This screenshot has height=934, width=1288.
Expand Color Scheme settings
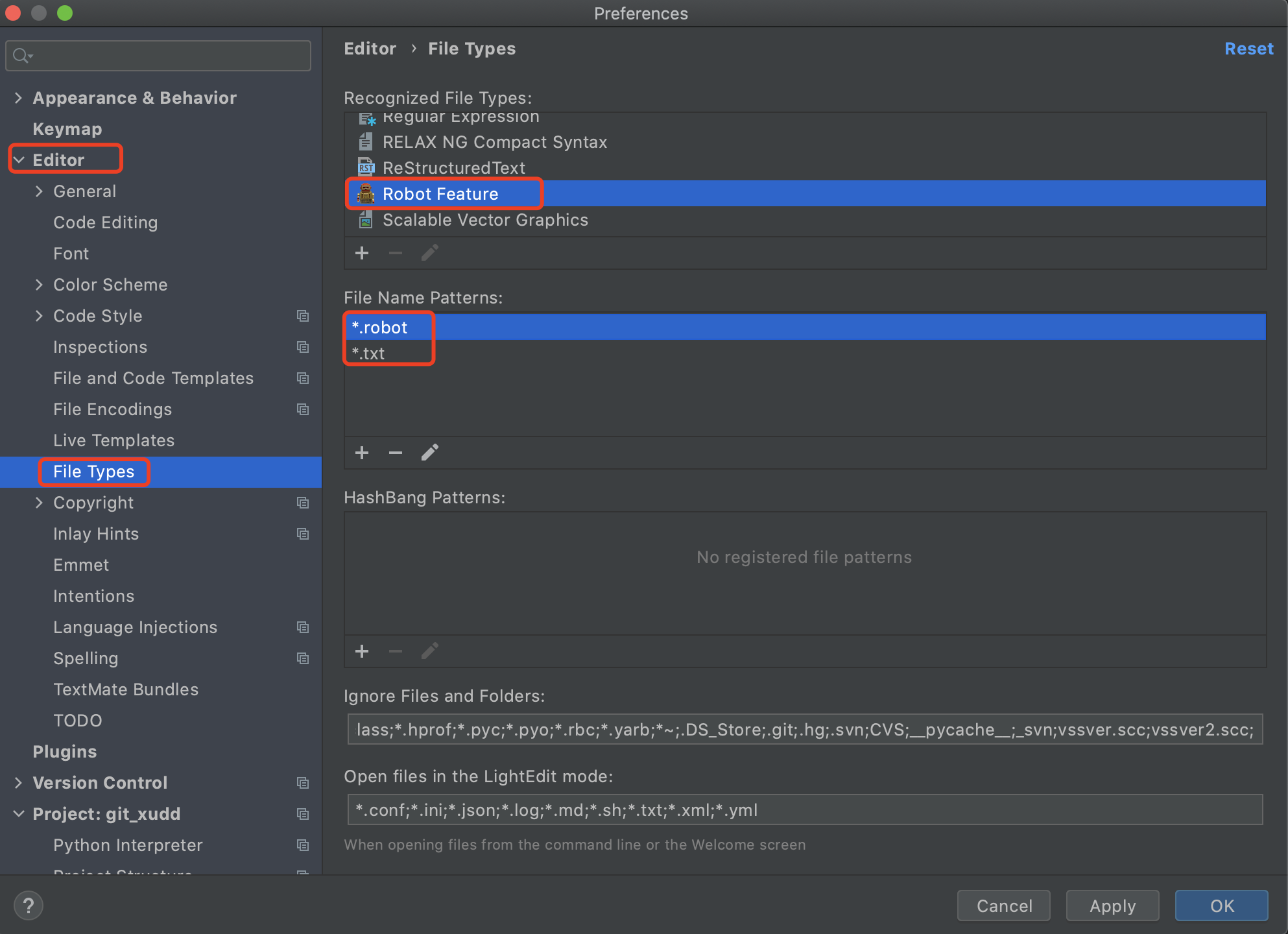point(39,285)
